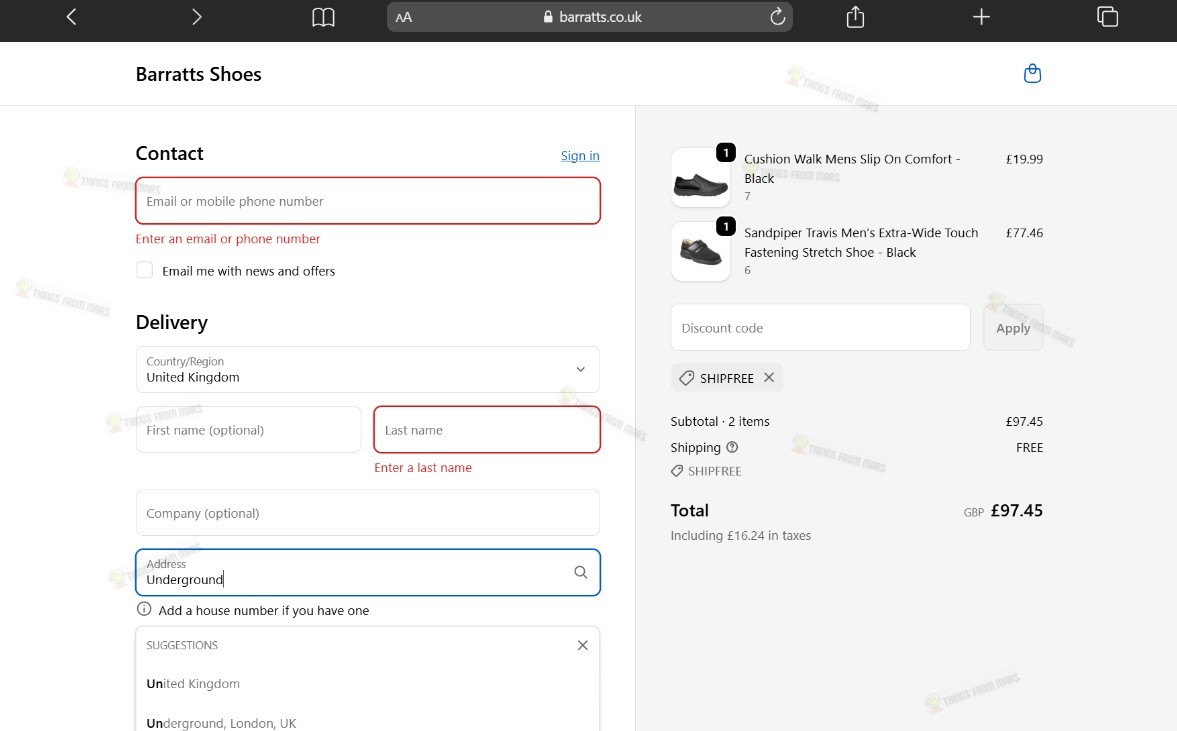This screenshot has height=731, width=1177.
Task: Click the Sandpiper Travis Extra-Wide shoe title
Action: pos(861,242)
